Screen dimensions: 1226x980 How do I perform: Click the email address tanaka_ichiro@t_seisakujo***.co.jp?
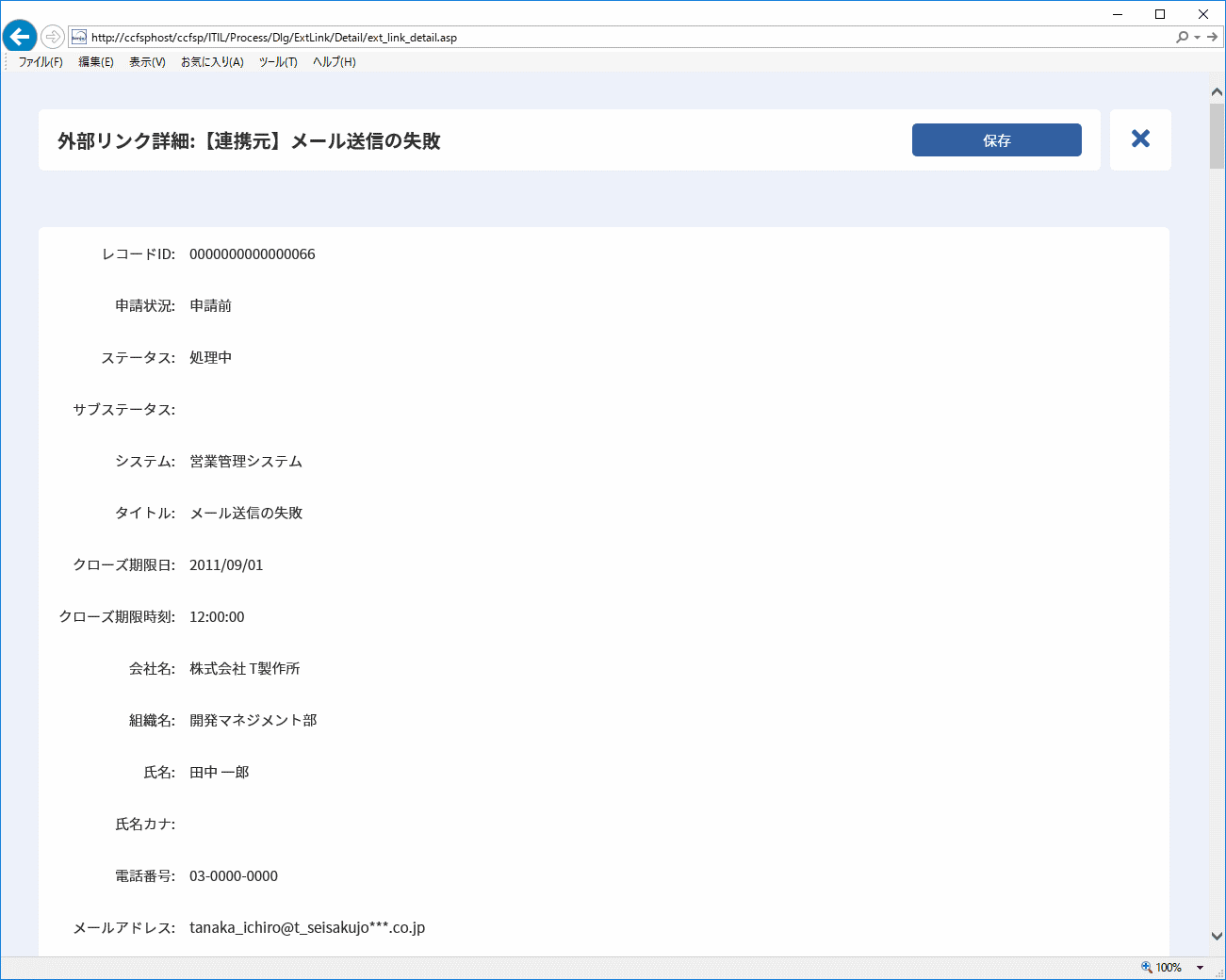coord(307,928)
